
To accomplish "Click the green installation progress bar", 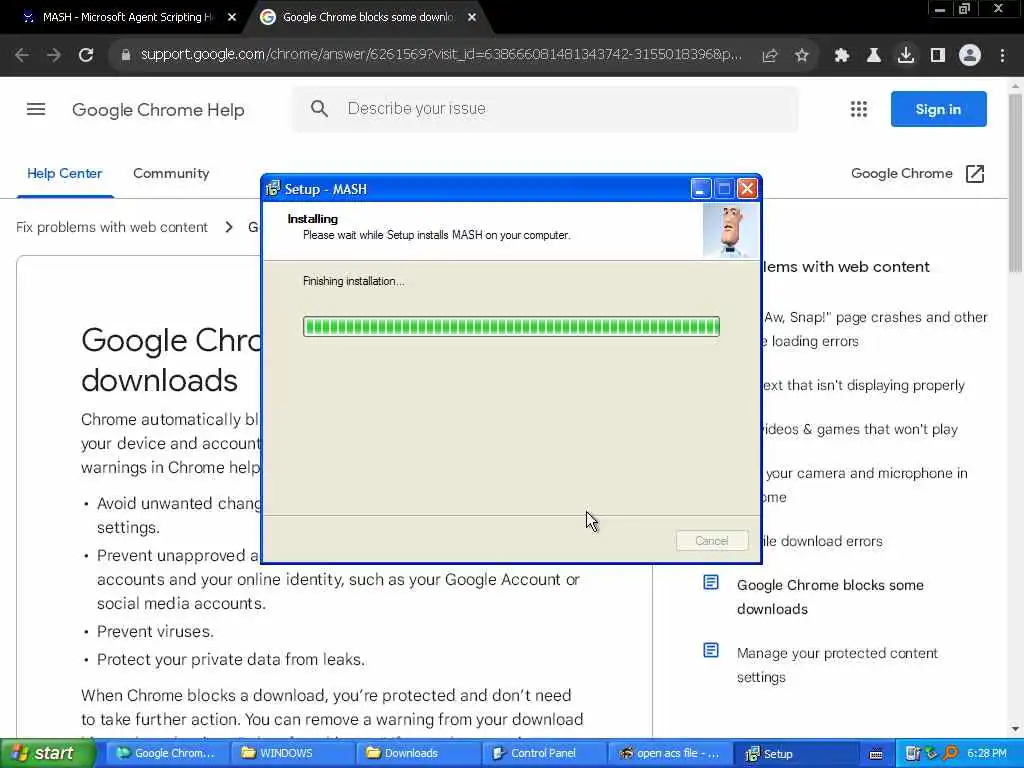I will tap(511, 327).
